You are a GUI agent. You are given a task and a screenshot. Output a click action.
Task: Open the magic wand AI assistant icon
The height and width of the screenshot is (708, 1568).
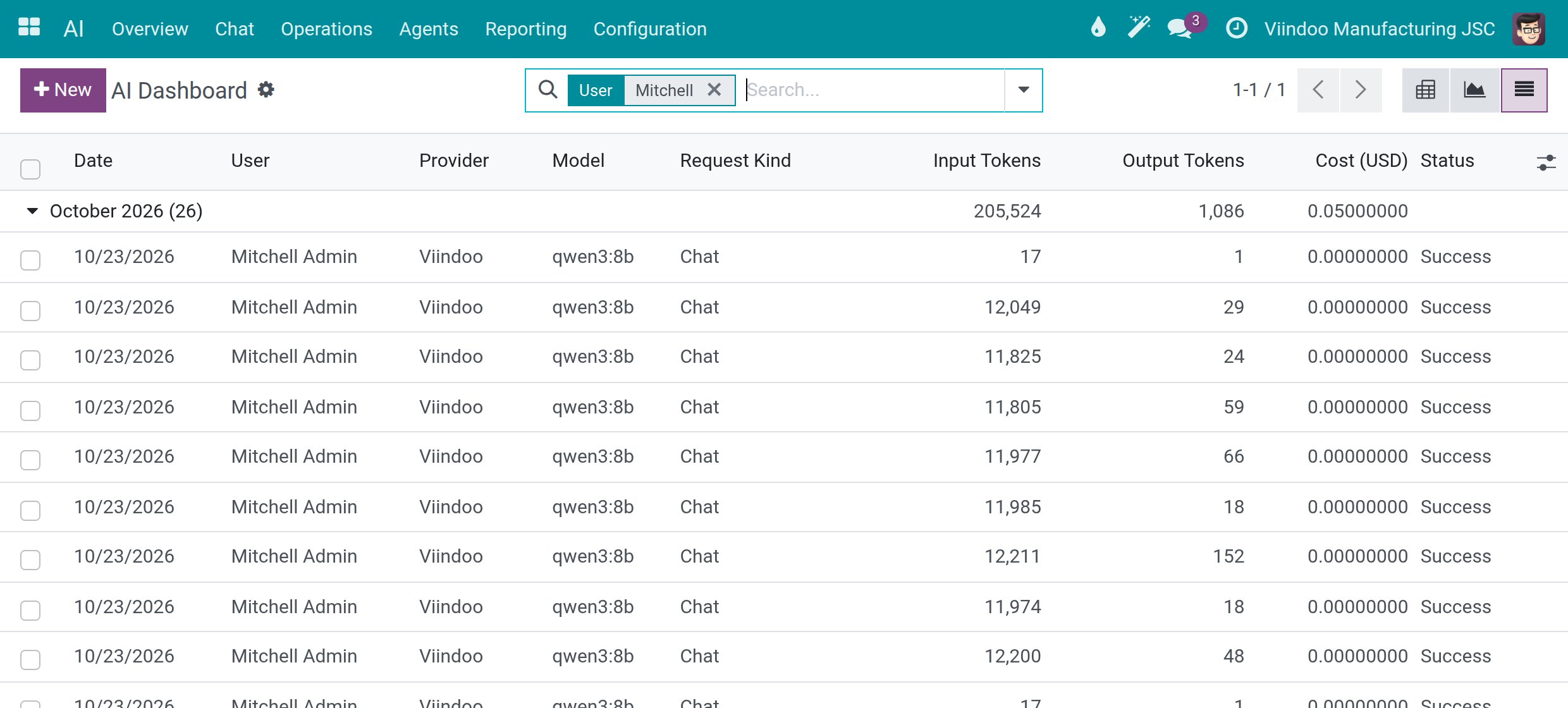coord(1139,27)
